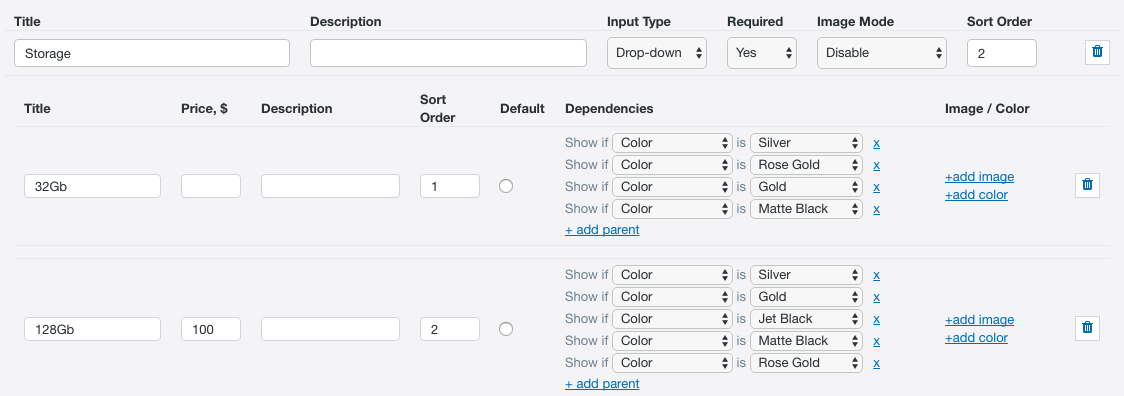Screen dimensions: 1124x396
Task: Select 32Gb as default value
Action: pos(505,186)
